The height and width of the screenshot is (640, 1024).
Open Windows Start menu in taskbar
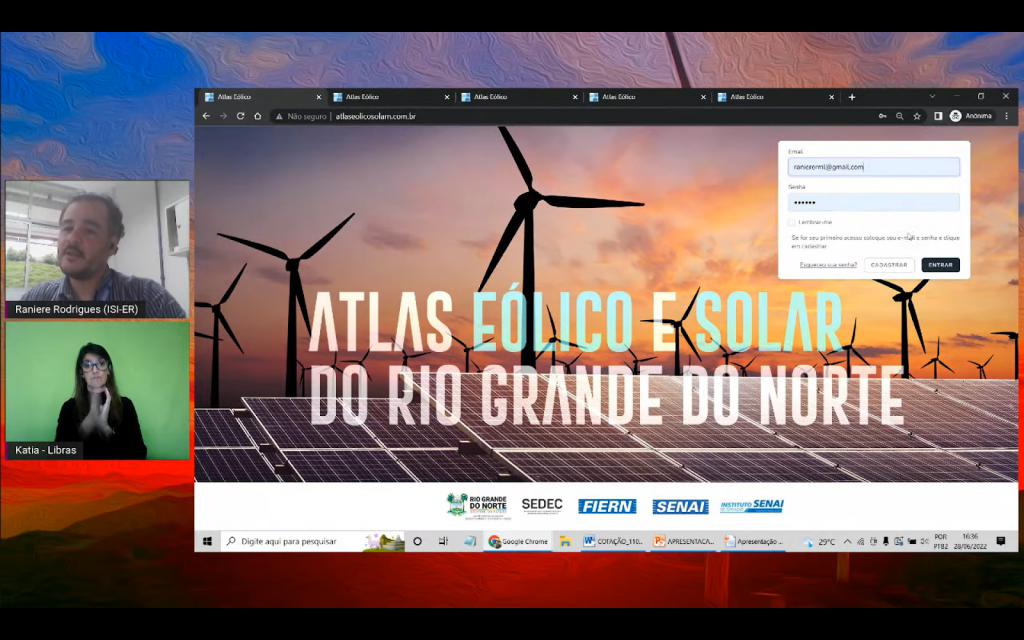click(207, 542)
